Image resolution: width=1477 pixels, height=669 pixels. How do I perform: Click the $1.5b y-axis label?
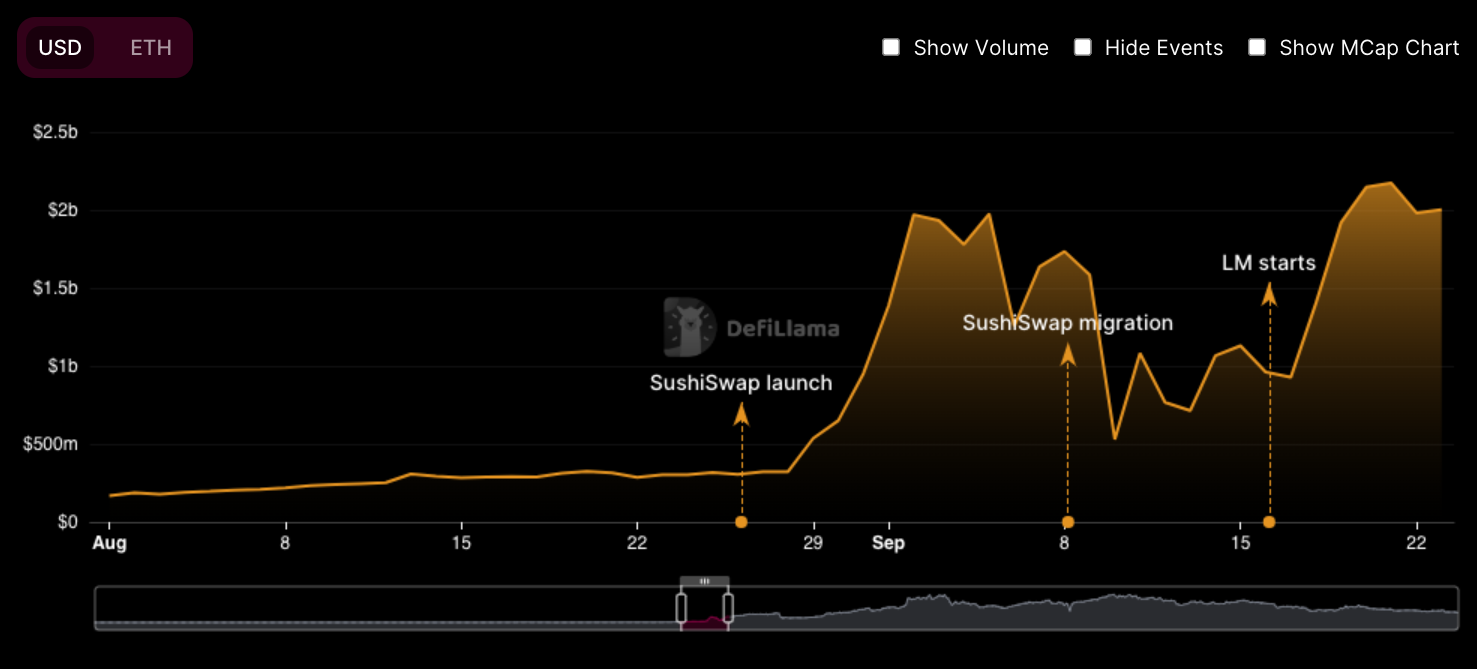[57, 288]
